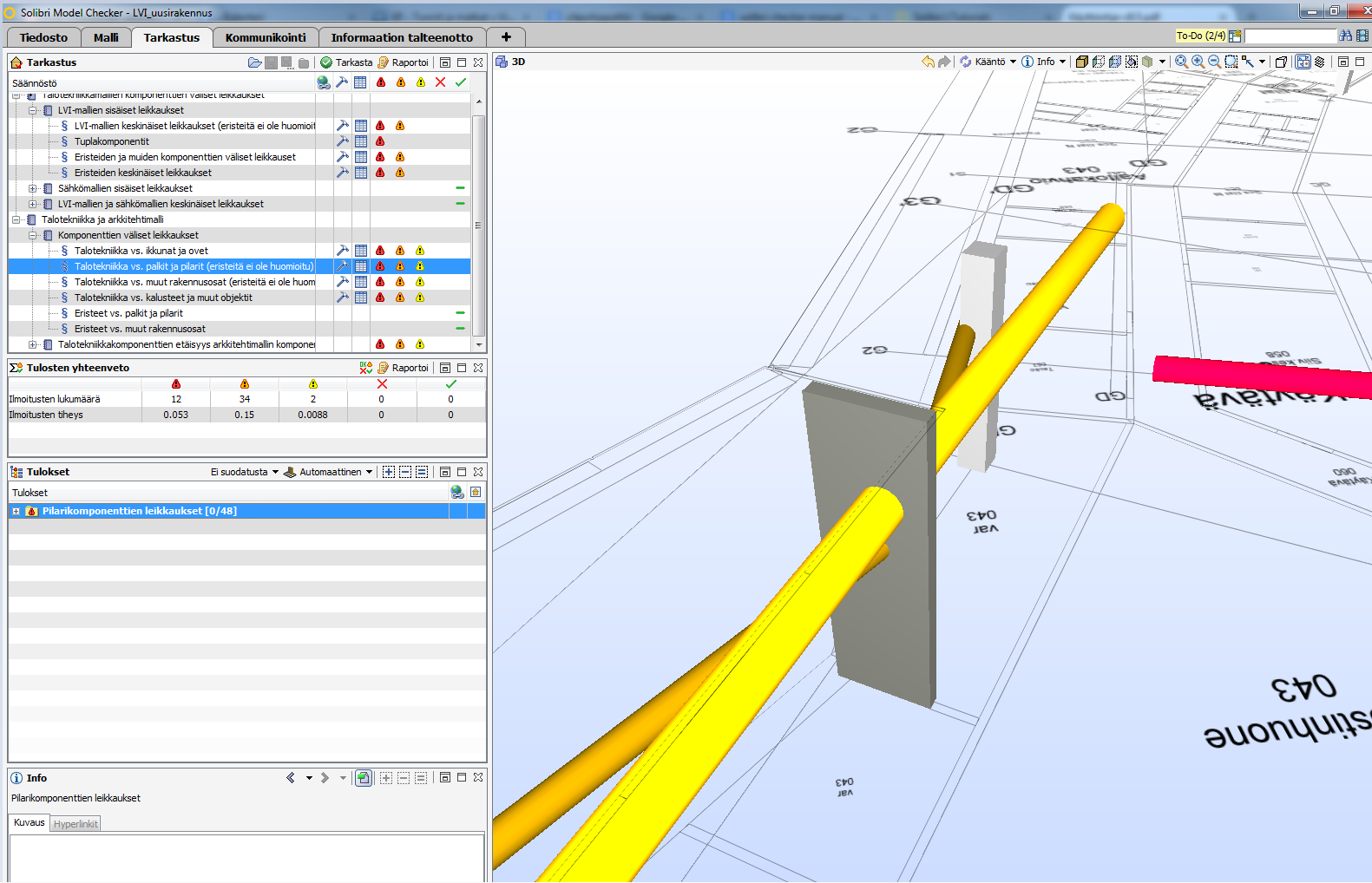
Task: Switch to Hyperlinkit tab in Info panel
Action: [75, 823]
